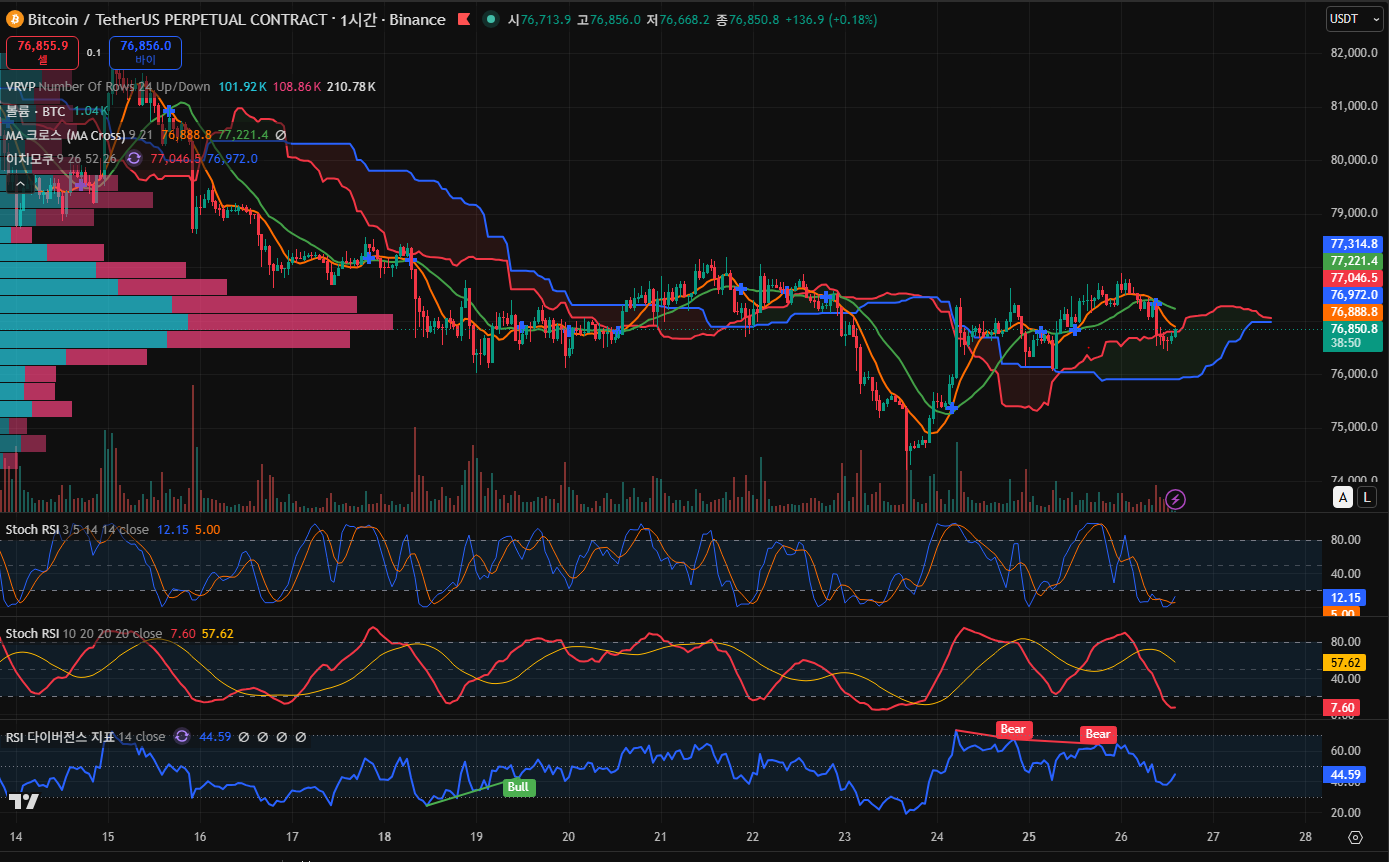1389x862 pixels.
Task: Select the Stoch RSI 10 20 20 20 legend
Action: (84, 633)
